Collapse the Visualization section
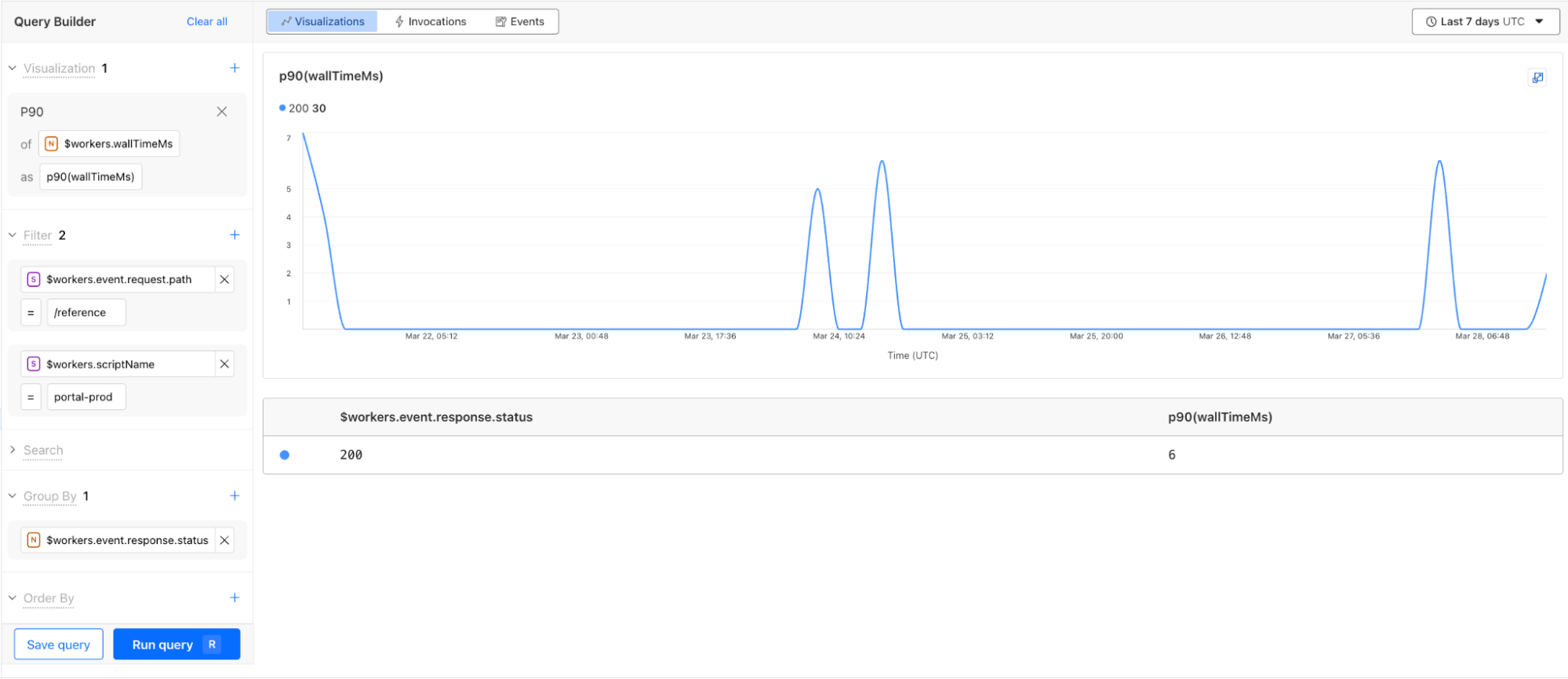This screenshot has width=1568, height=679. pyautogui.click(x=13, y=68)
